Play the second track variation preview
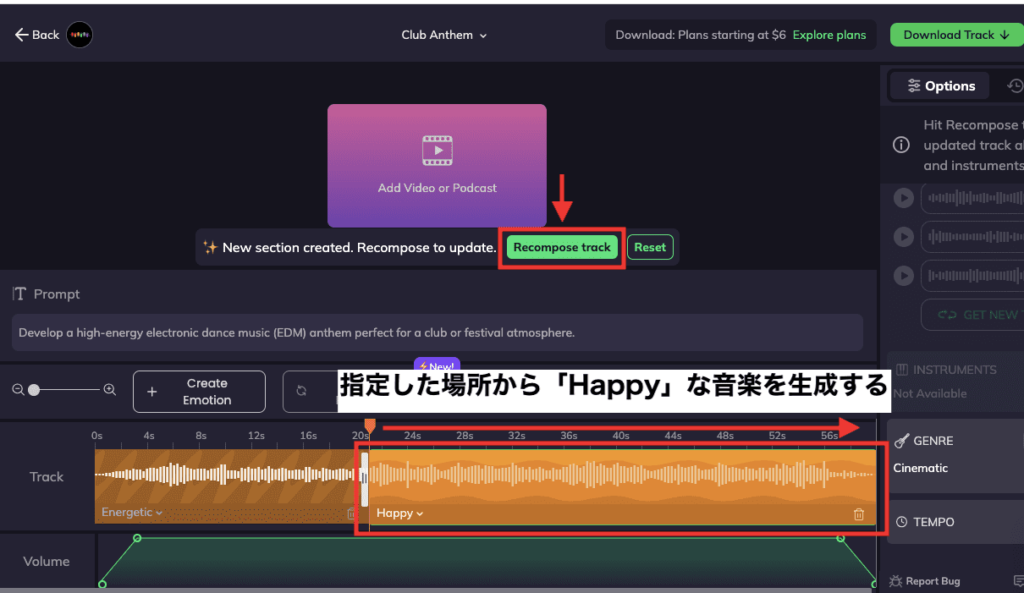Viewport: 1024px width, 593px height. click(903, 236)
